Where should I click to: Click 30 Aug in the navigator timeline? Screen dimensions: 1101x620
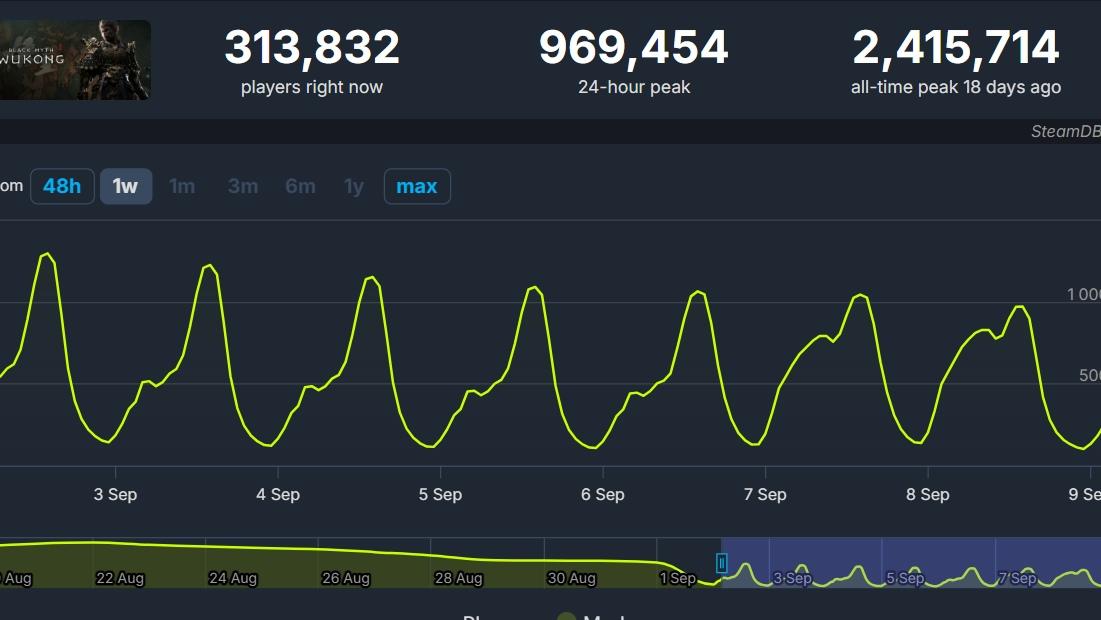point(572,579)
